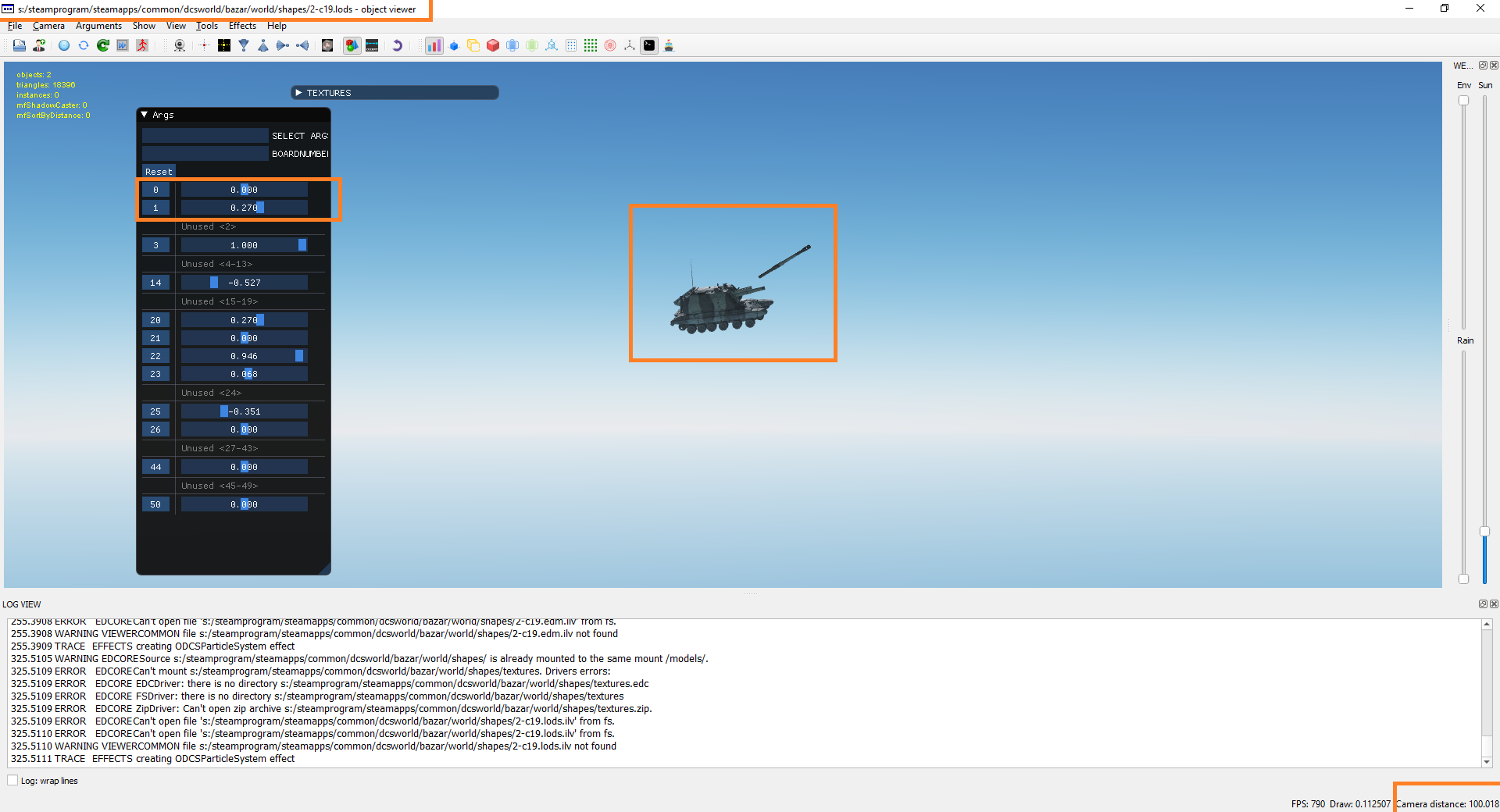Toggle the bar chart statistics icon
This screenshot has height=812, width=1500.
pos(434,45)
